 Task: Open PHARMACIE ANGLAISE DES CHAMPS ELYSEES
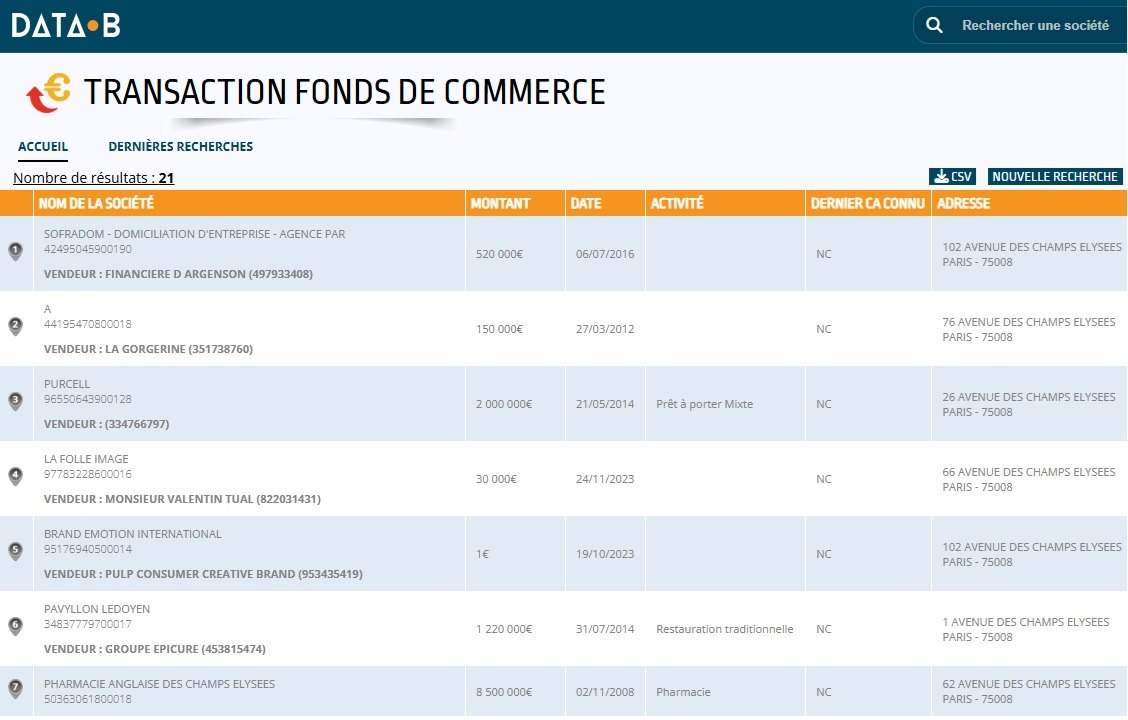(x=159, y=684)
